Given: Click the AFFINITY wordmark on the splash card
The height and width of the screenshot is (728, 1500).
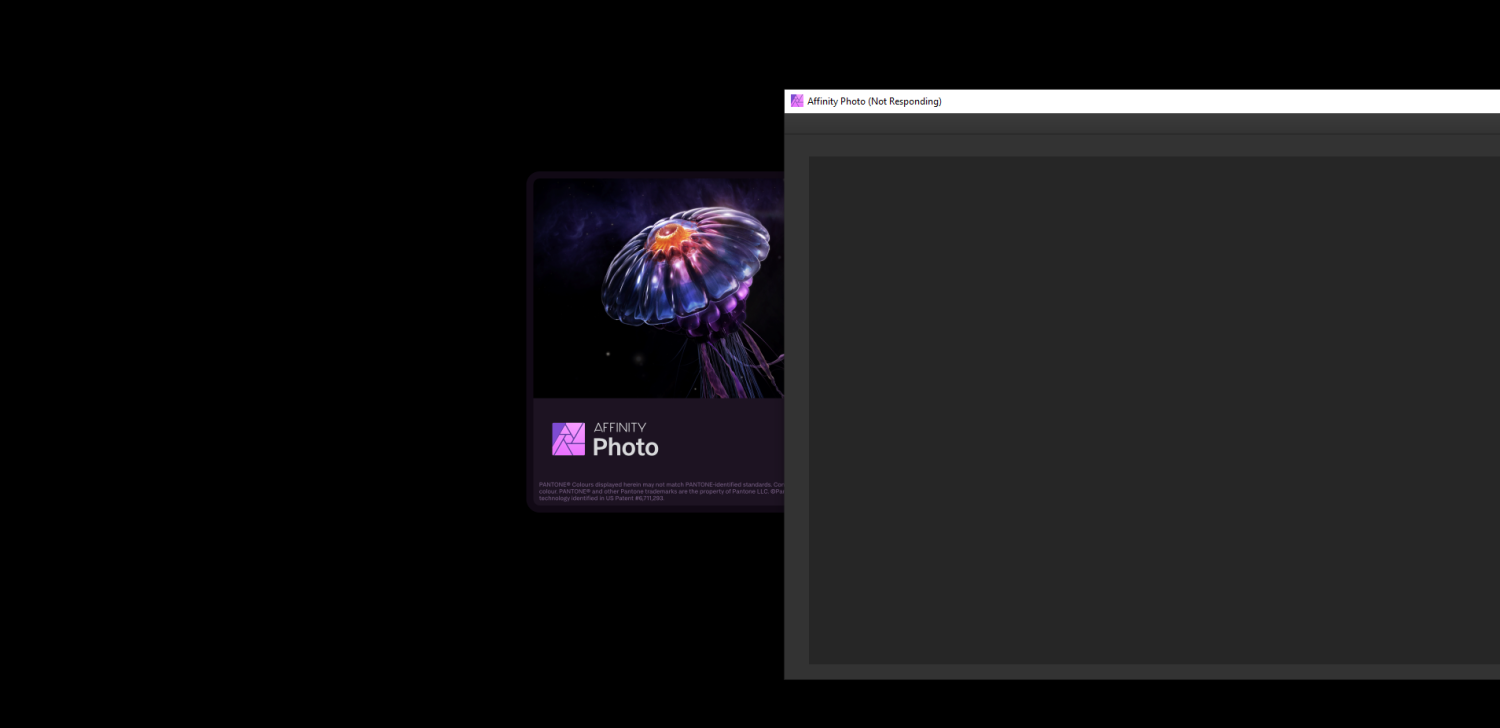Looking at the screenshot, I should [x=620, y=424].
